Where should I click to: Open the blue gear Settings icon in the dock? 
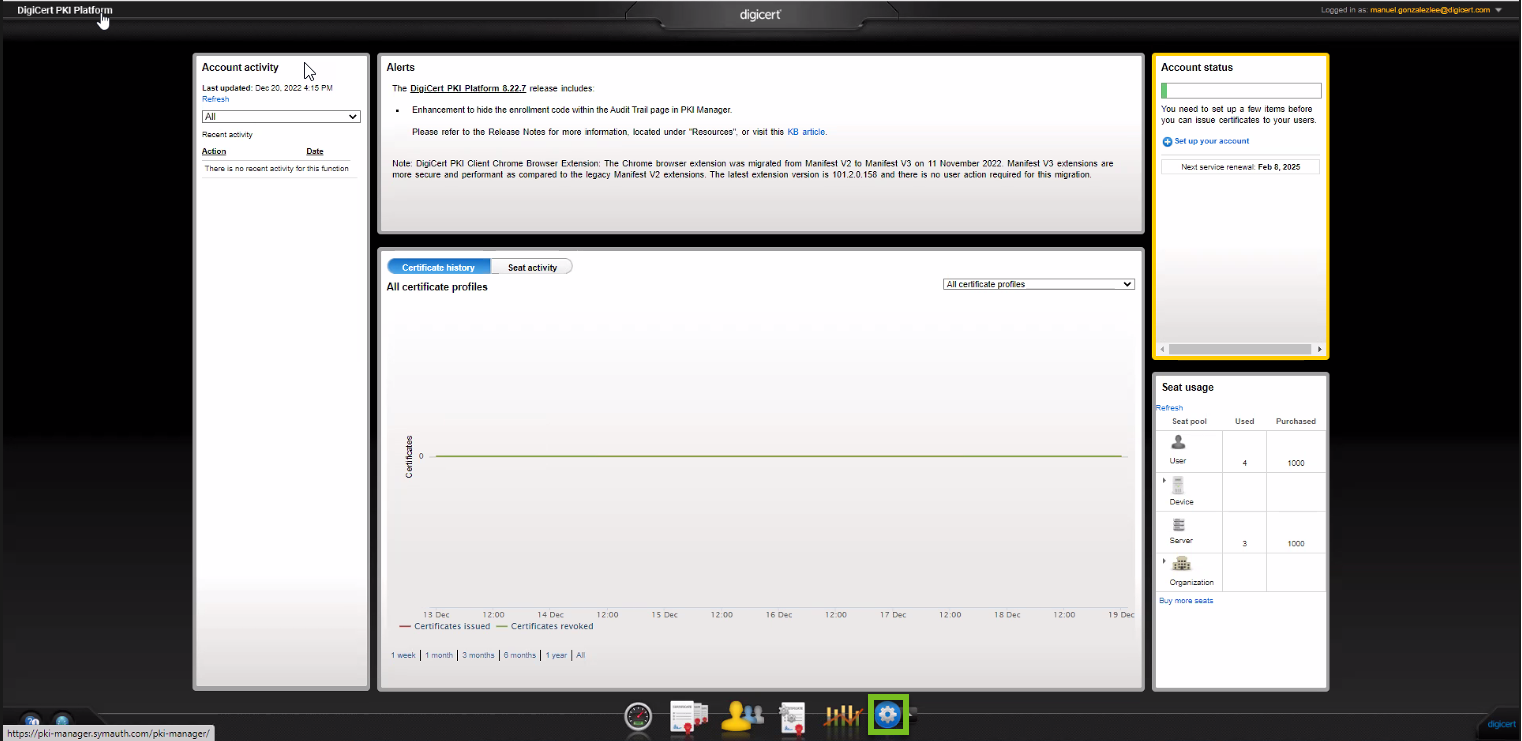tap(888, 715)
